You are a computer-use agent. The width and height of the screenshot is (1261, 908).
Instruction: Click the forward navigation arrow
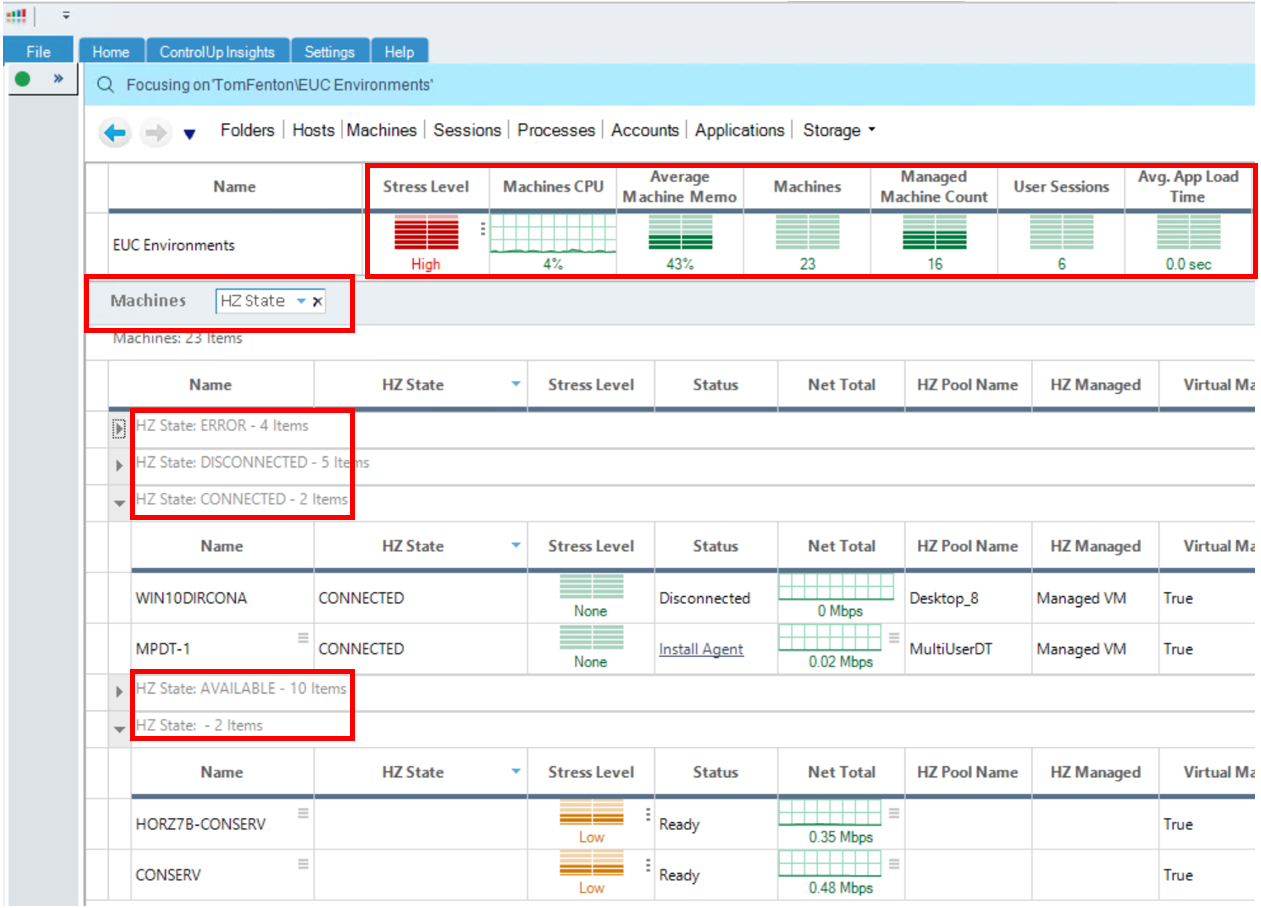coord(155,133)
